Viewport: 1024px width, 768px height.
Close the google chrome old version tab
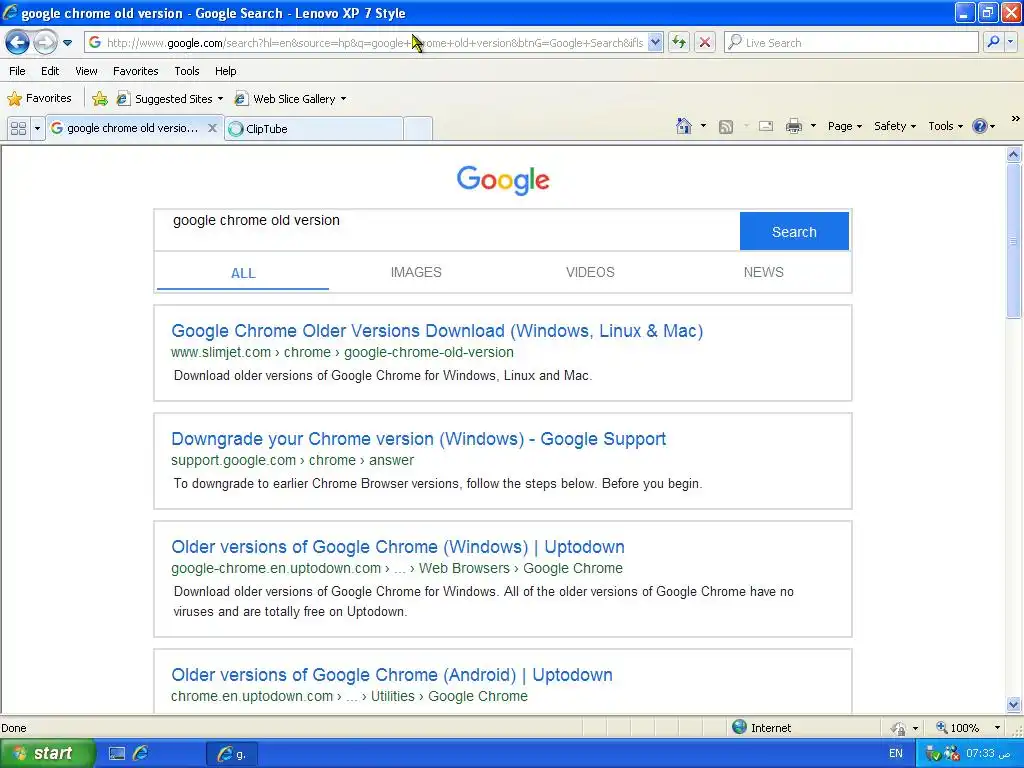(212, 128)
